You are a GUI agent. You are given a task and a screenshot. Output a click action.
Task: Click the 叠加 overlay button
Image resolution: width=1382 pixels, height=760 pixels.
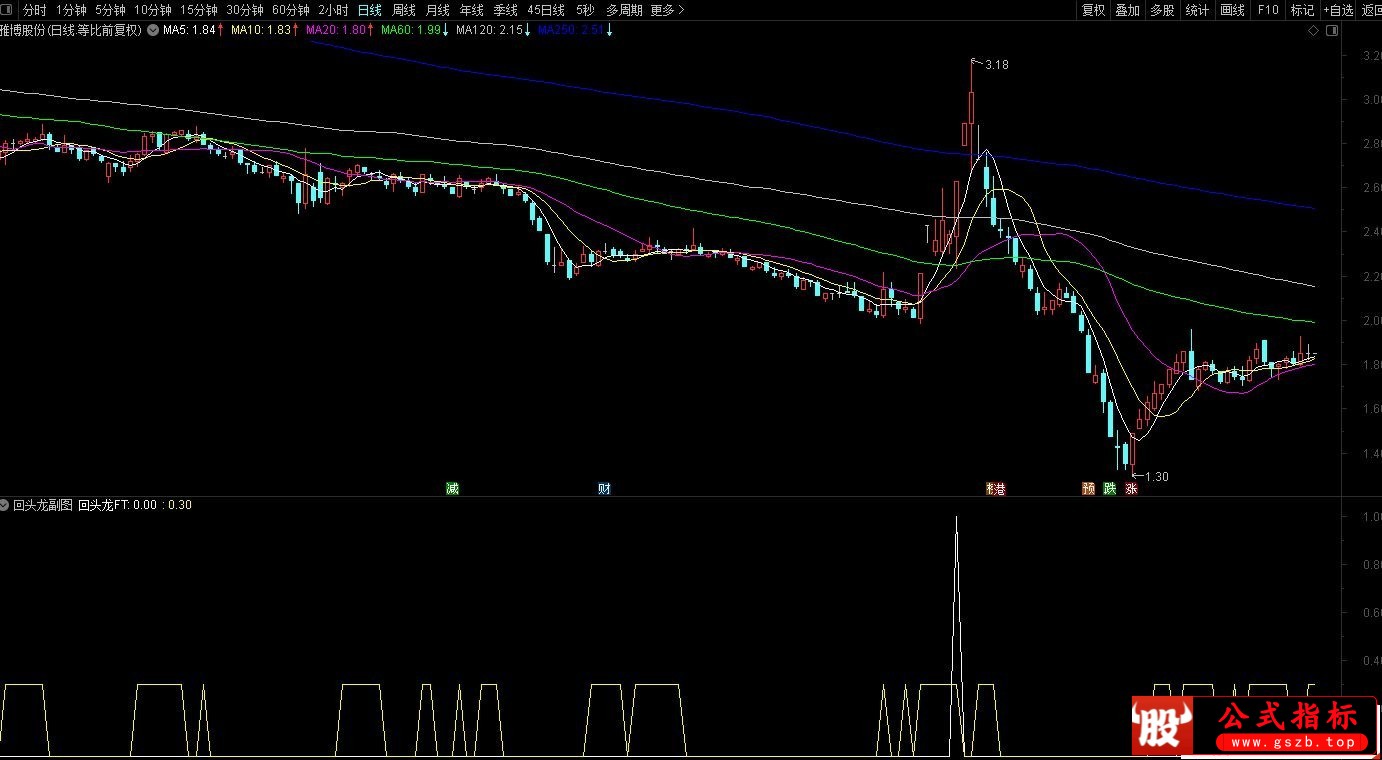pos(1128,10)
